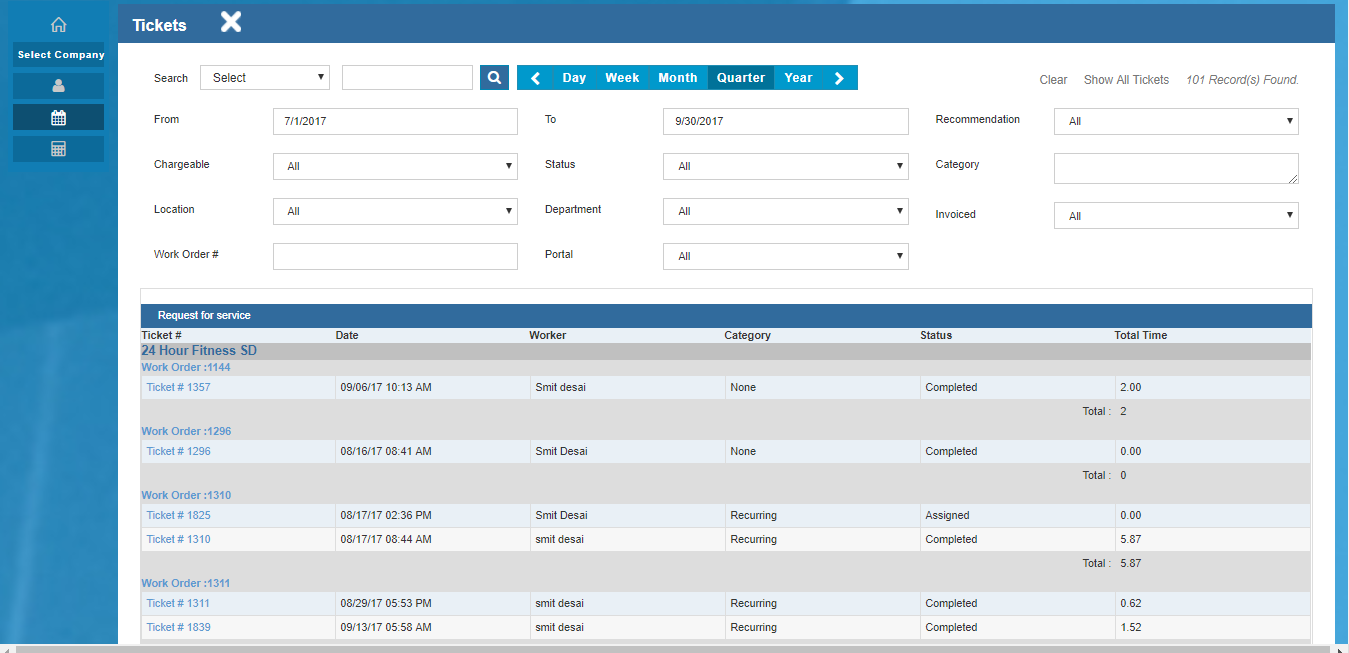This screenshot has height=653, width=1349.
Task: Close the Tickets panel with X
Action: 231,22
